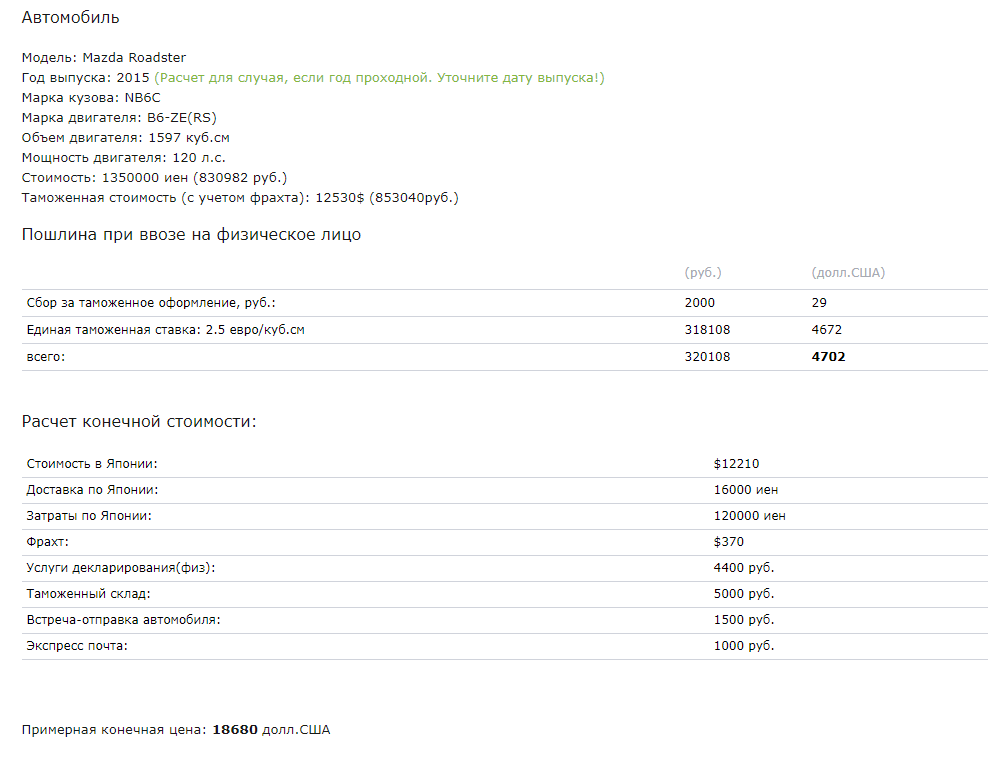Click 'Мощность двигателя: 120 л.с.' line

(x=123, y=157)
